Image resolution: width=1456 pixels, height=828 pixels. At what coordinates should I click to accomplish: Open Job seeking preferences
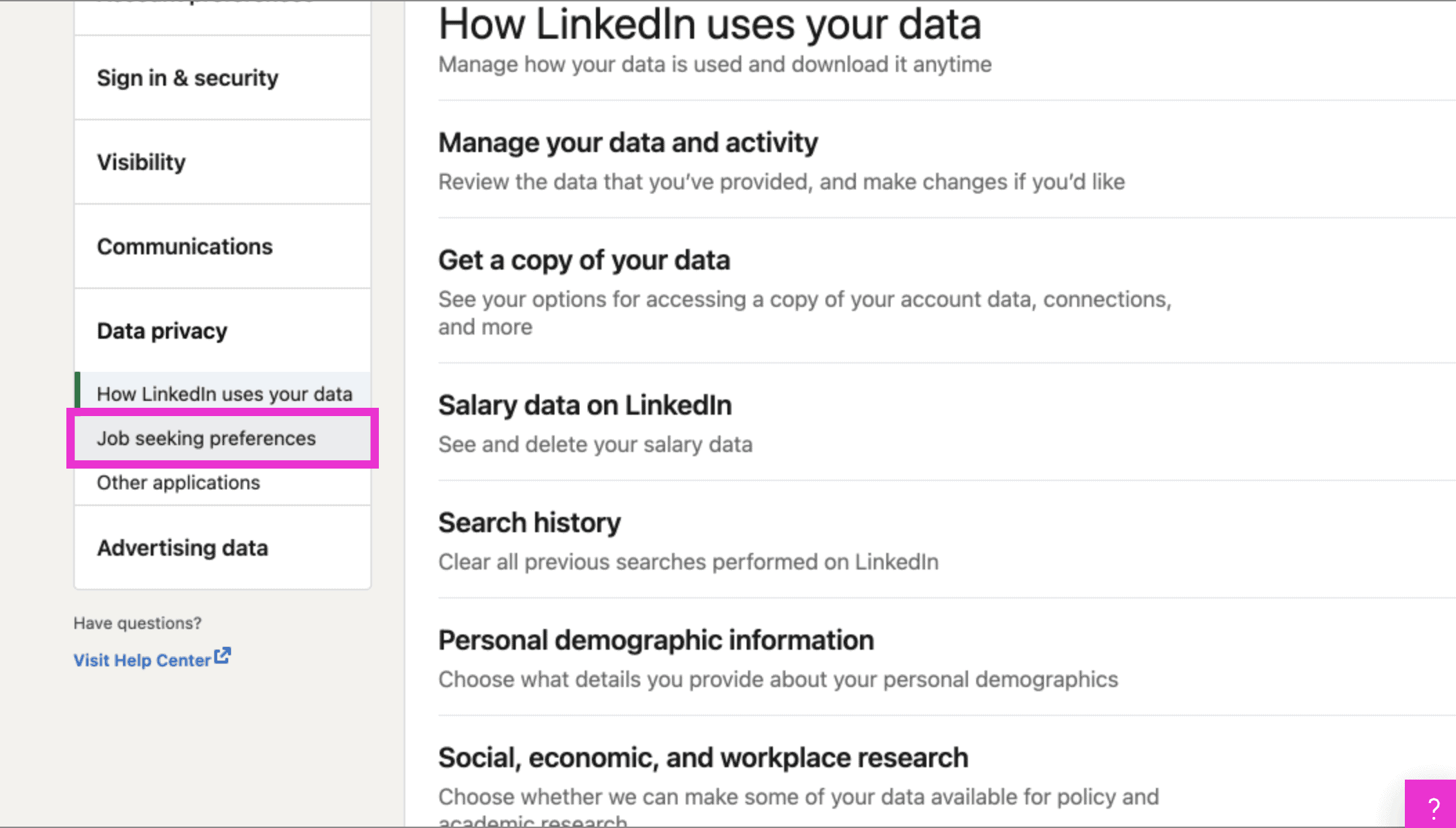tap(207, 438)
